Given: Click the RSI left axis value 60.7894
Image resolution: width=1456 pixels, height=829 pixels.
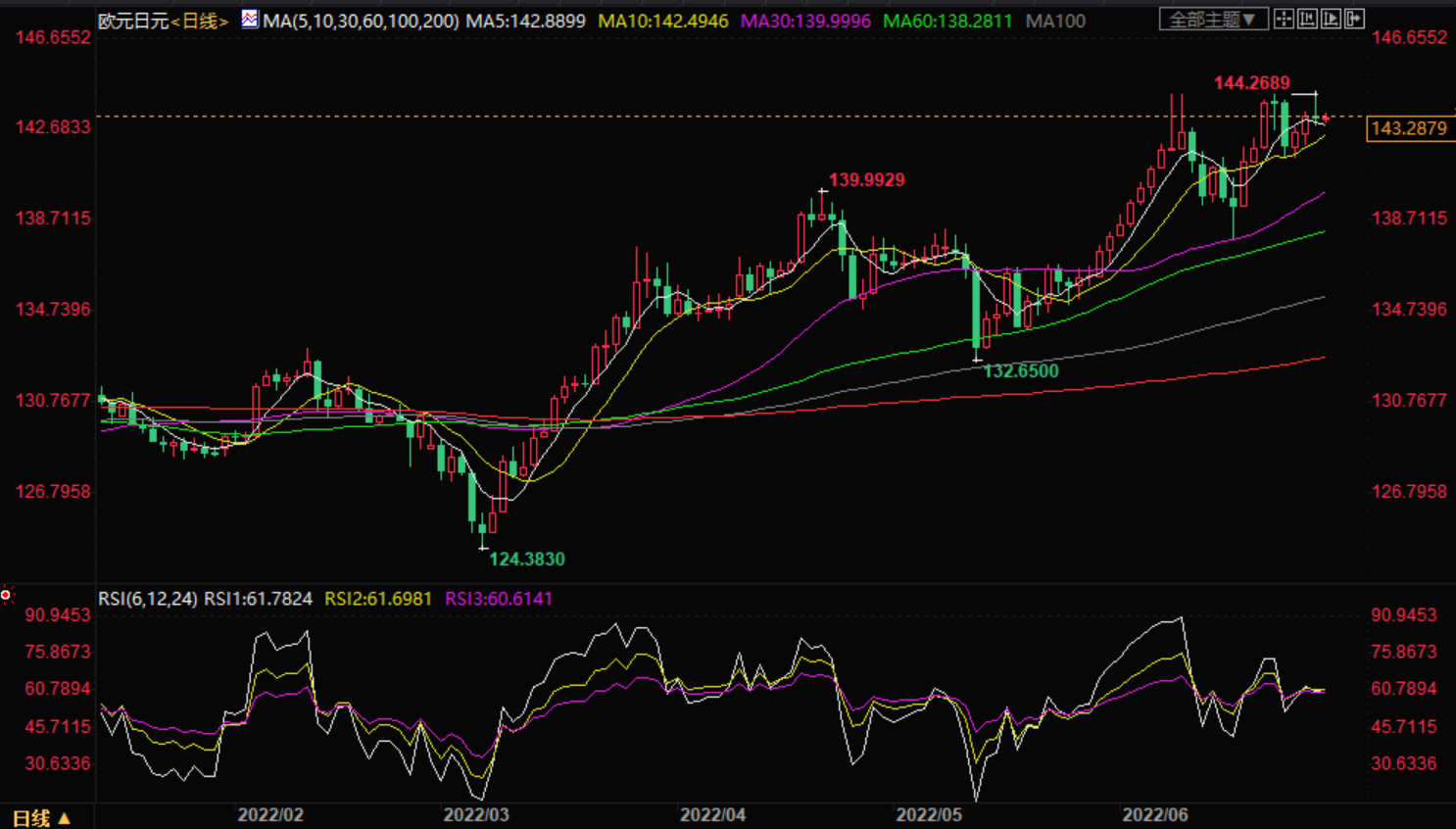Looking at the screenshot, I should click(x=58, y=689).
